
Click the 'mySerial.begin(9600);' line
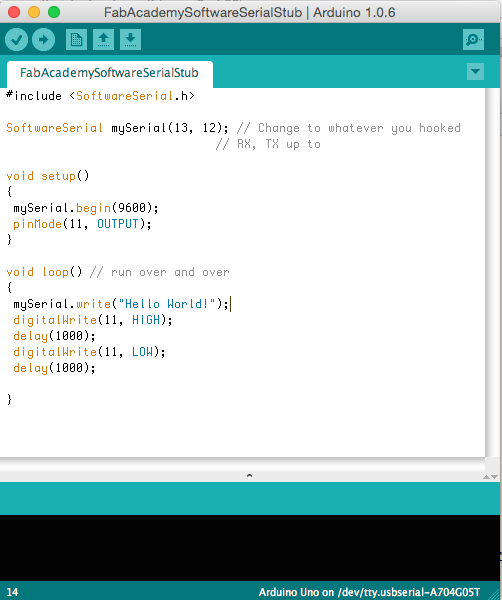coord(86,208)
